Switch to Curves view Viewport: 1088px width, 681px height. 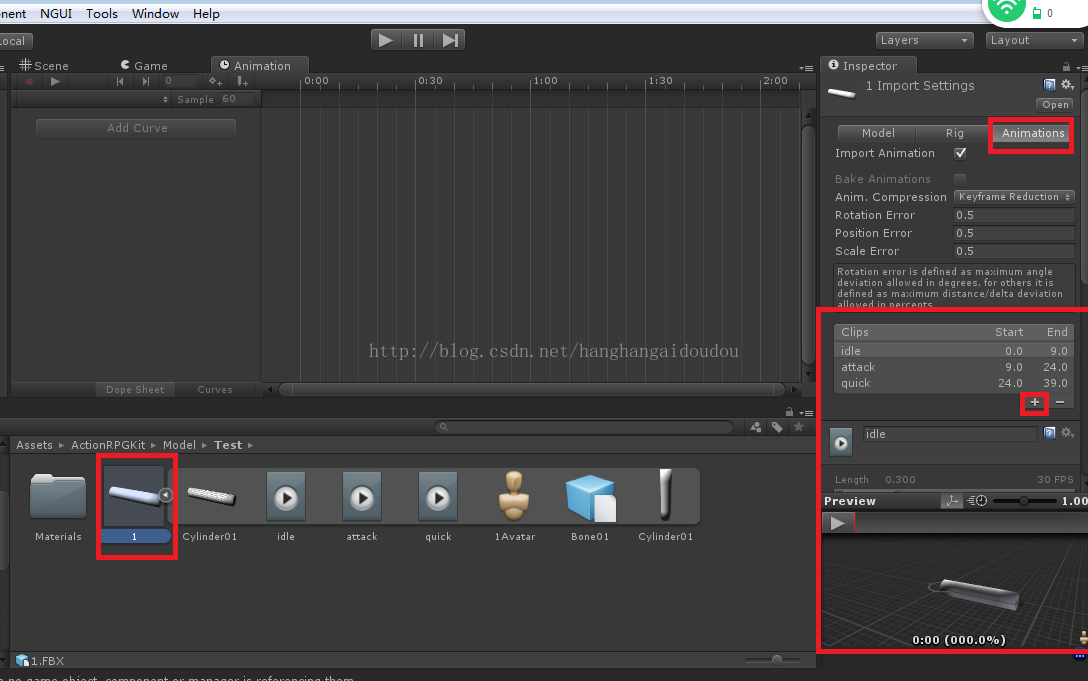coord(214,389)
